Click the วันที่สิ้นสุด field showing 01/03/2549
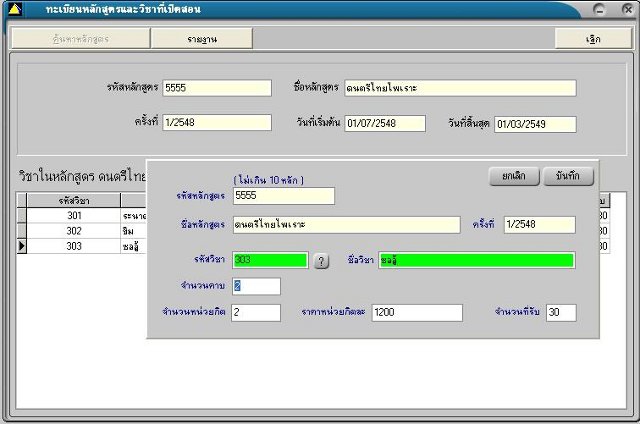 (x=536, y=124)
